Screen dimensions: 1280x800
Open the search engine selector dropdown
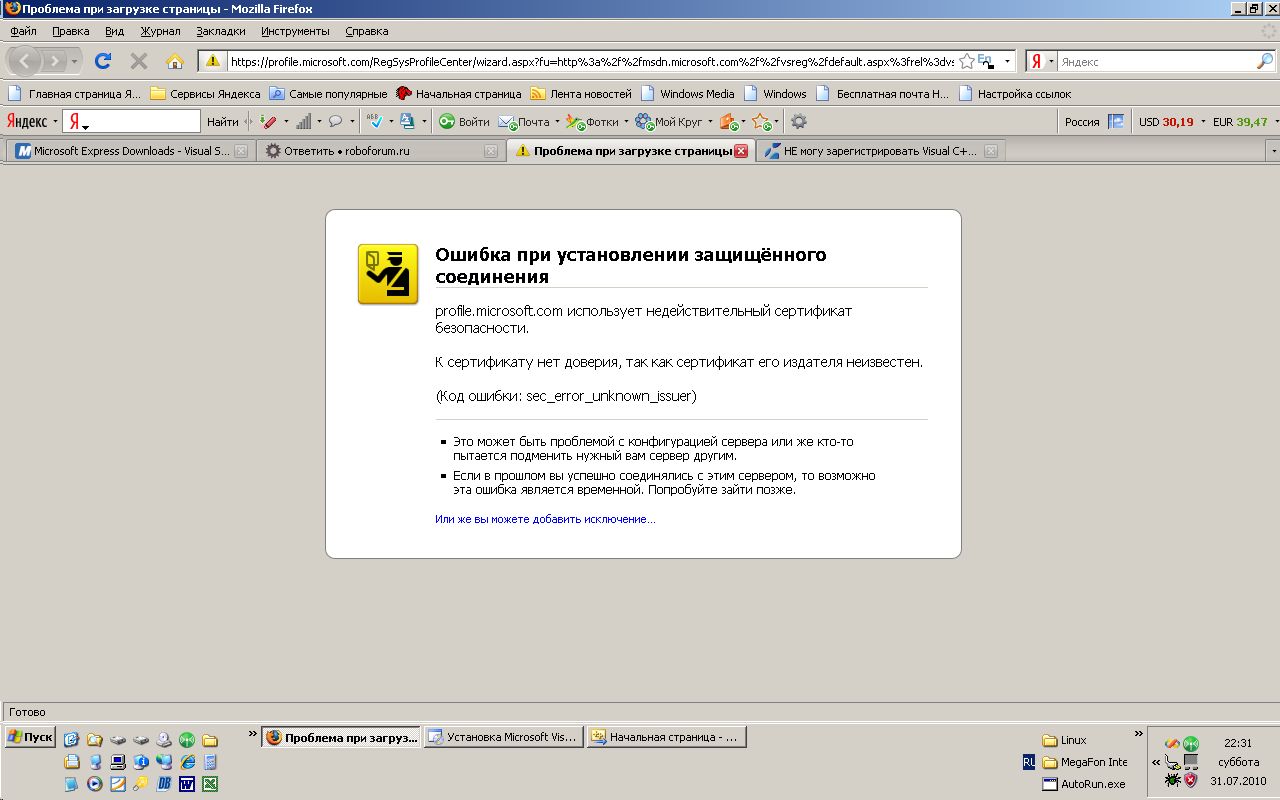coord(1041,61)
